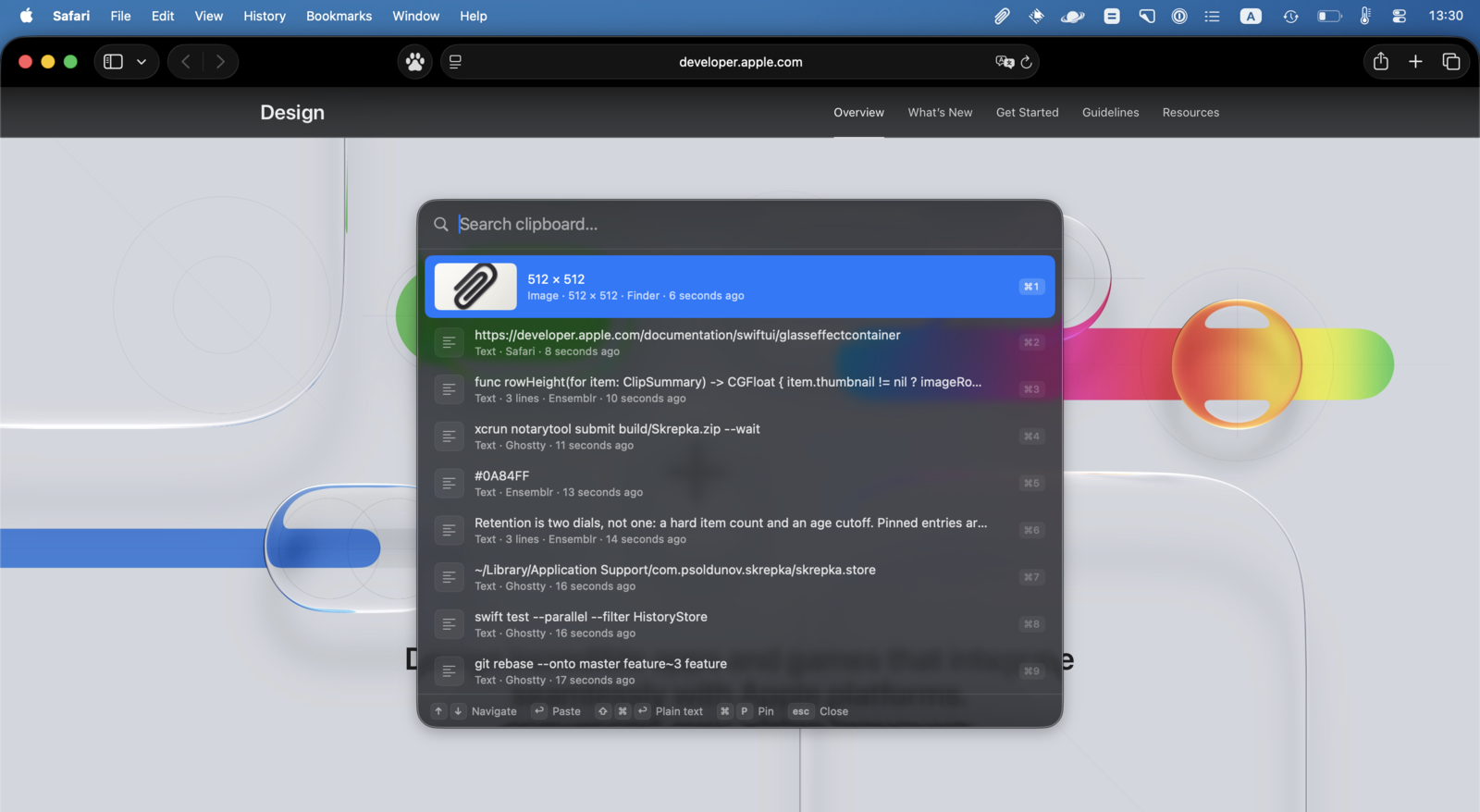The height and width of the screenshot is (812, 1480).
Task: Go forward with Safari's forward arrow
Action: click(x=220, y=62)
